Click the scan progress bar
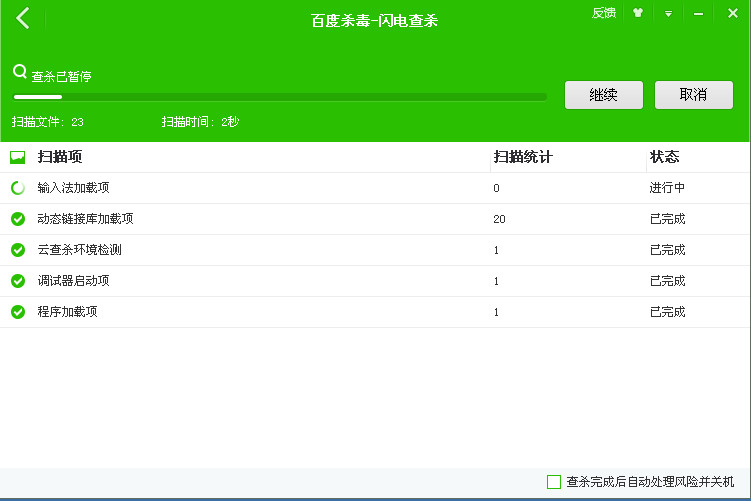This screenshot has height=501, width=751. (280, 97)
